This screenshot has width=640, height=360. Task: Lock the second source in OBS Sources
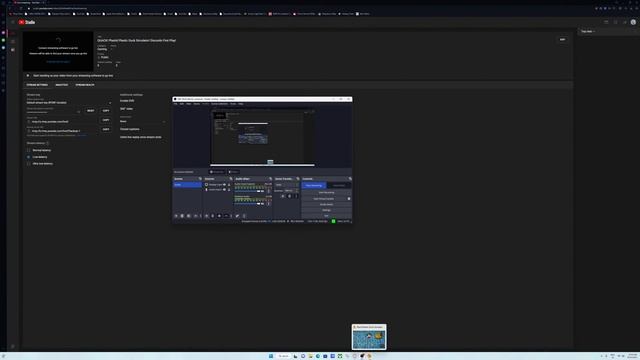(229, 190)
